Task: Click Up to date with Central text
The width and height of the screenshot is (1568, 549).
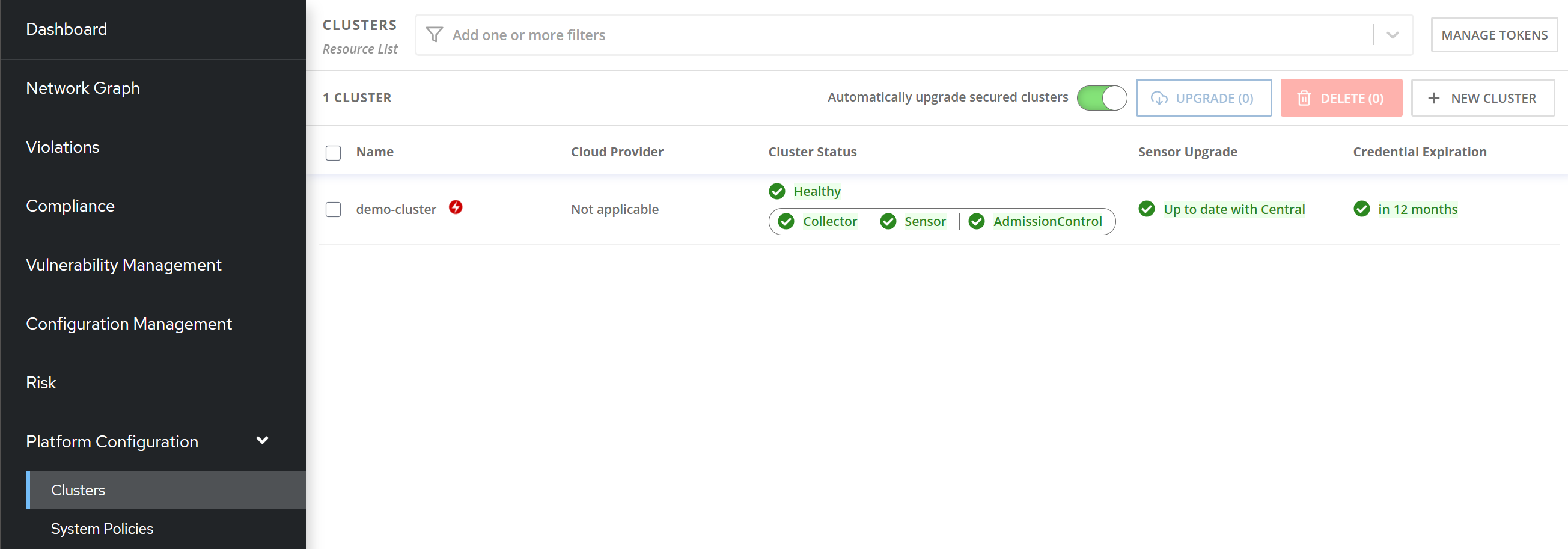Action: pyautogui.click(x=1234, y=209)
